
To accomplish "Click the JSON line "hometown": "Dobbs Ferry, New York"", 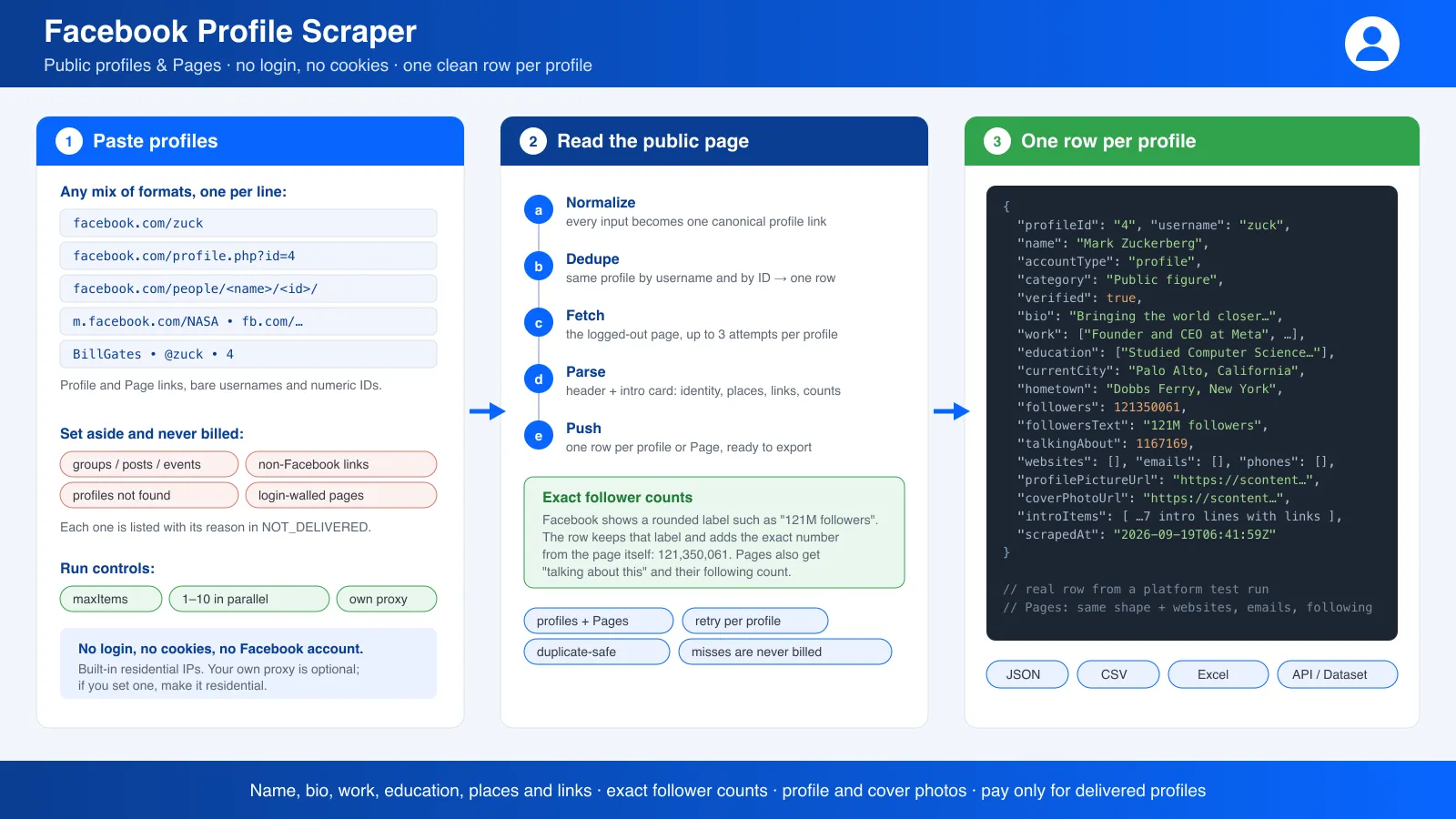I will (x=1150, y=389).
